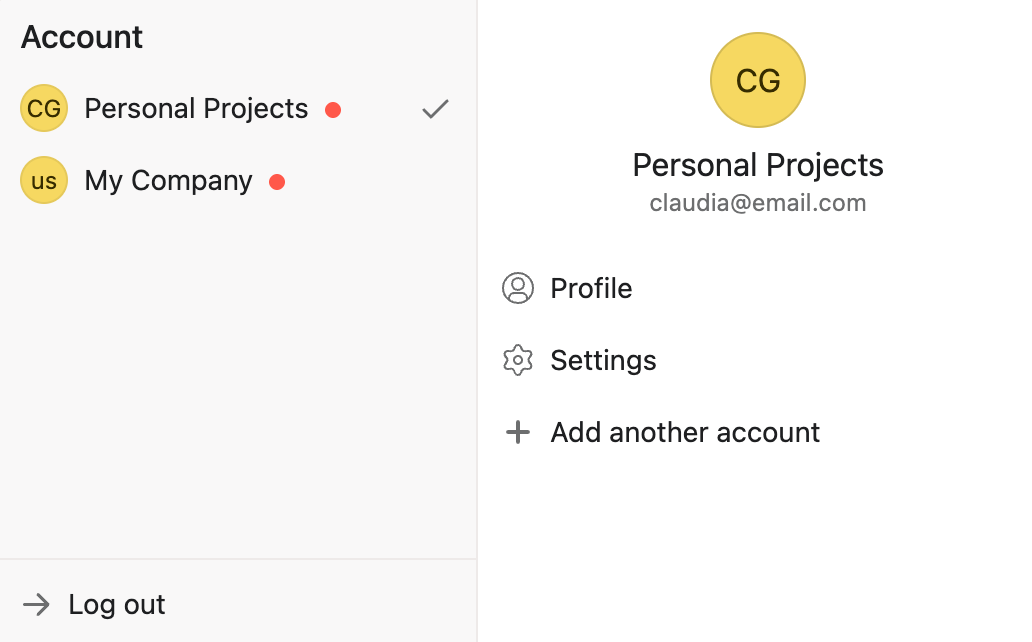Click the Personal Projects heading under avatar

tap(757, 165)
